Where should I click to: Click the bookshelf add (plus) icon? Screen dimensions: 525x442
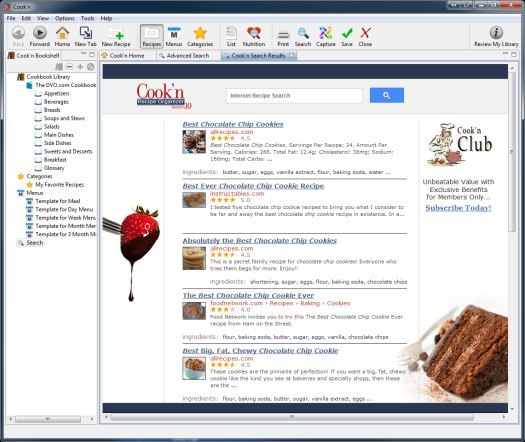pyautogui.click(x=80, y=67)
